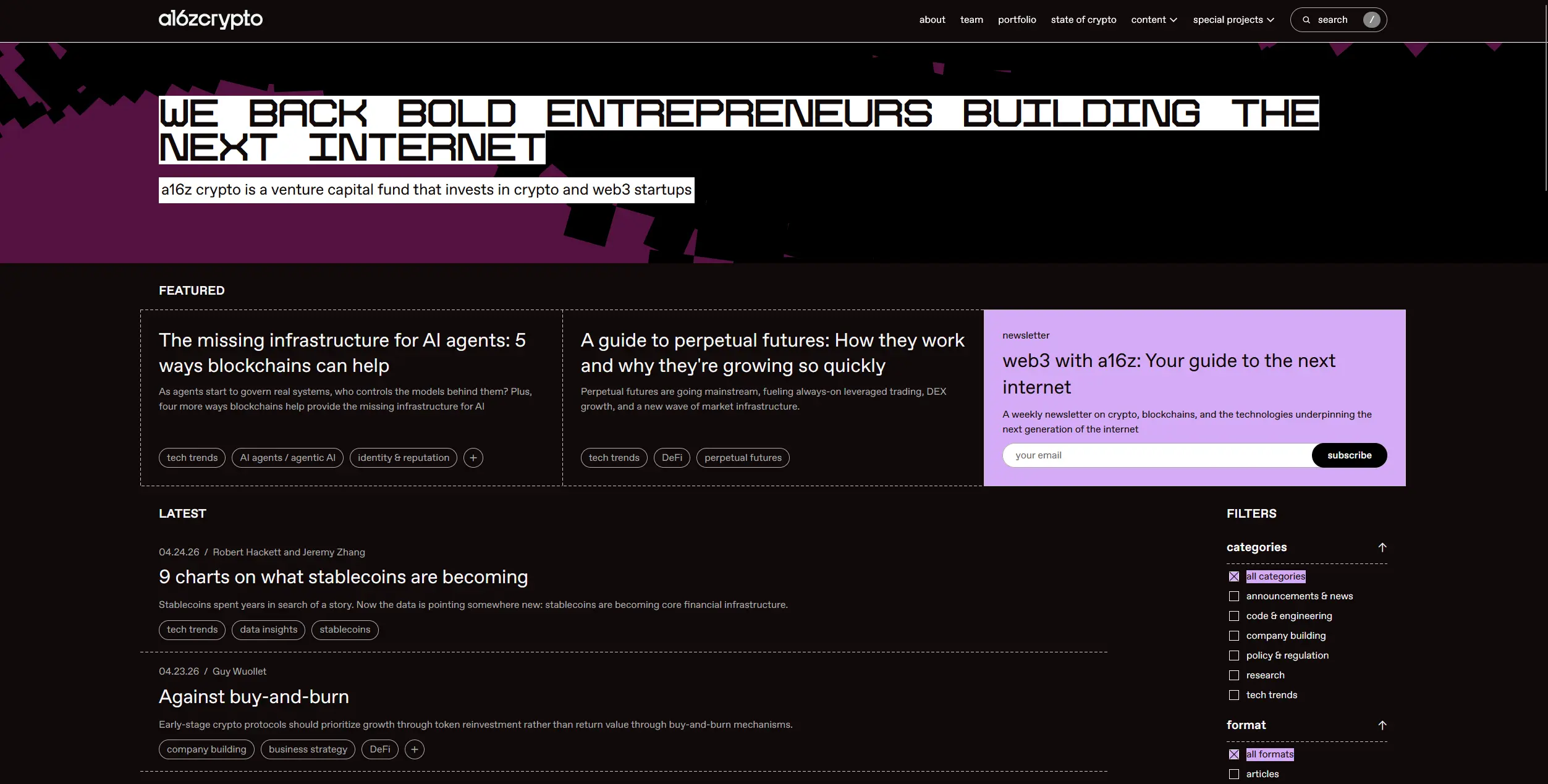
Task: Expand more tags on Against buy-and-burn
Action: [x=415, y=749]
